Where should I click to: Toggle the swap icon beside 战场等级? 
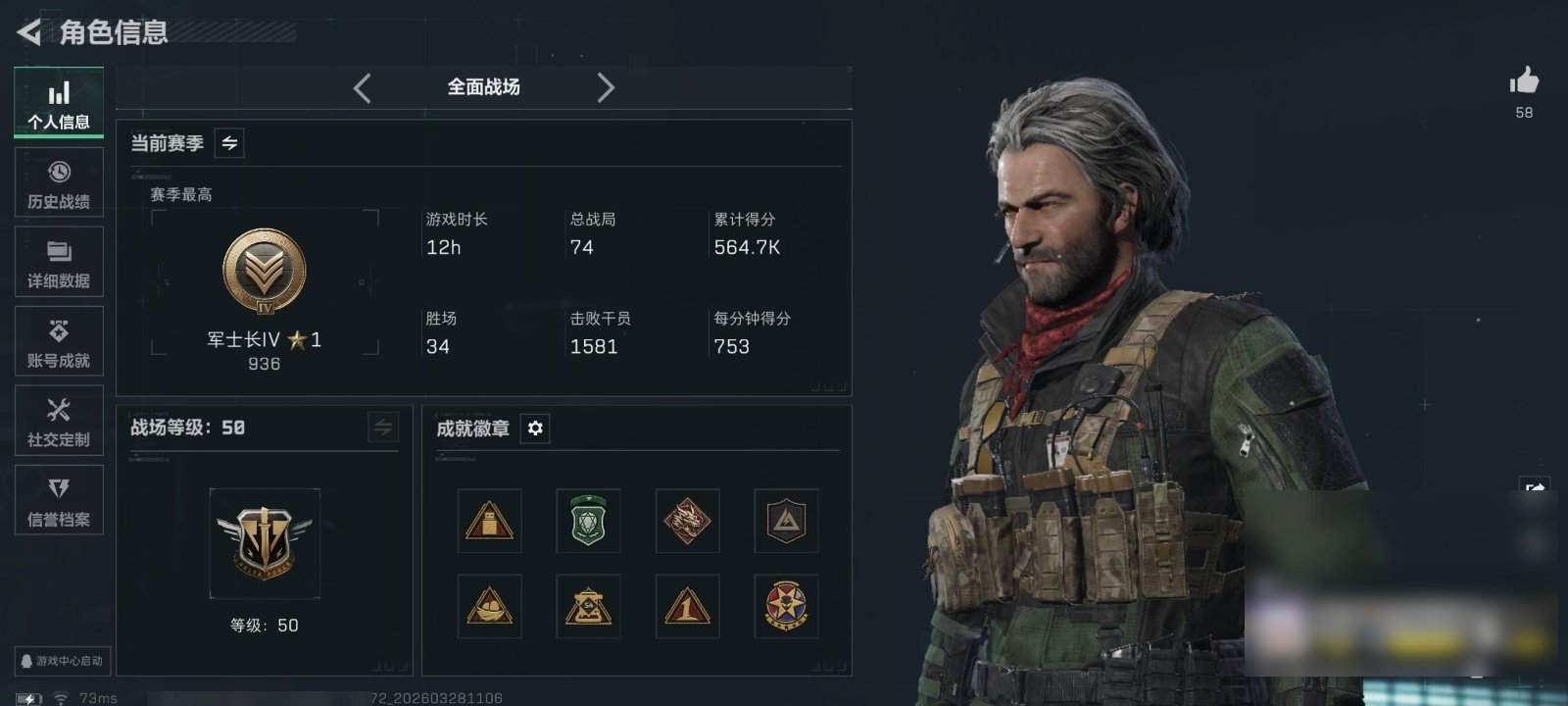point(383,428)
